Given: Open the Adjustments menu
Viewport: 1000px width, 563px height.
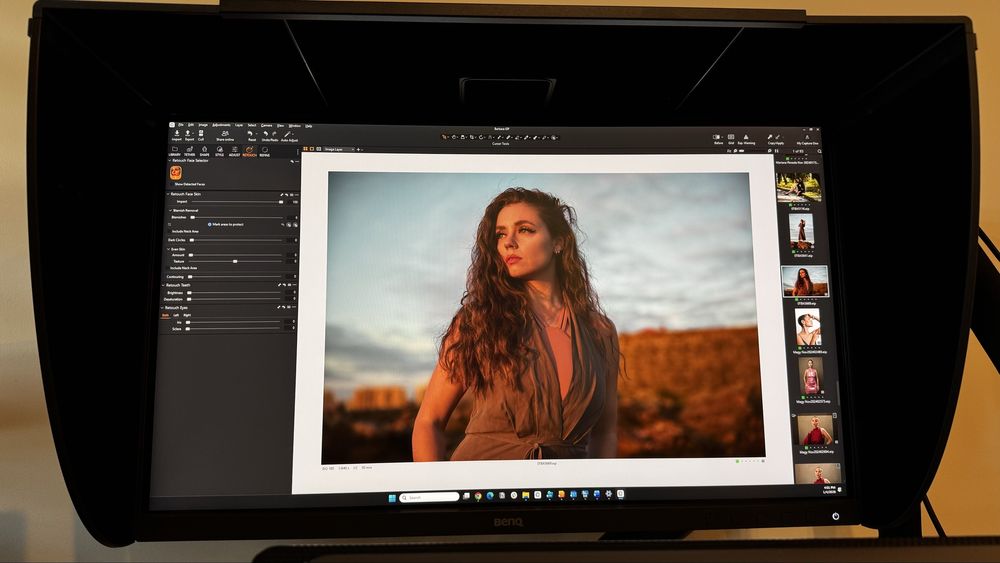Looking at the screenshot, I should tap(221, 125).
